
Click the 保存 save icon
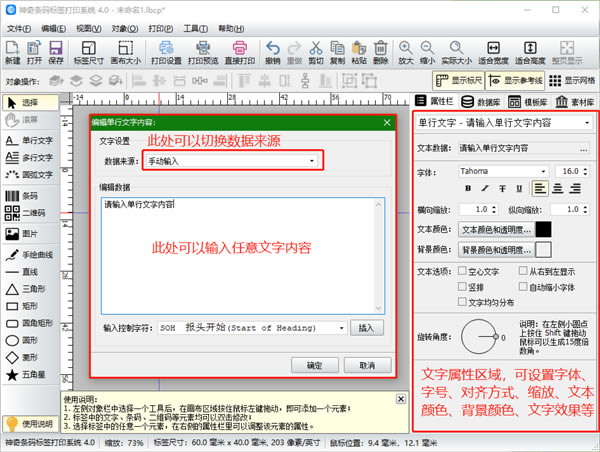click(x=56, y=52)
